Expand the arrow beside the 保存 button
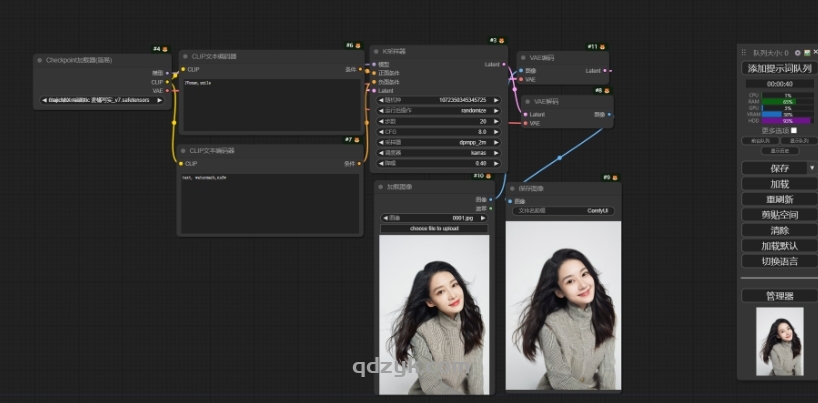The width and height of the screenshot is (818, 403). (811, 168)
